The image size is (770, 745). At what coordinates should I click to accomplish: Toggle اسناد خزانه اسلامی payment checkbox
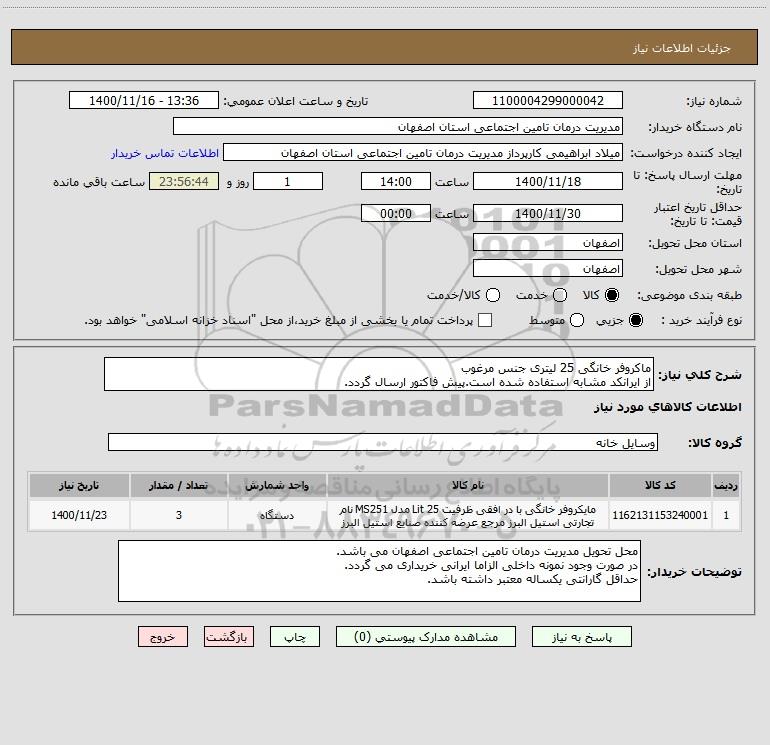point(485,320)
